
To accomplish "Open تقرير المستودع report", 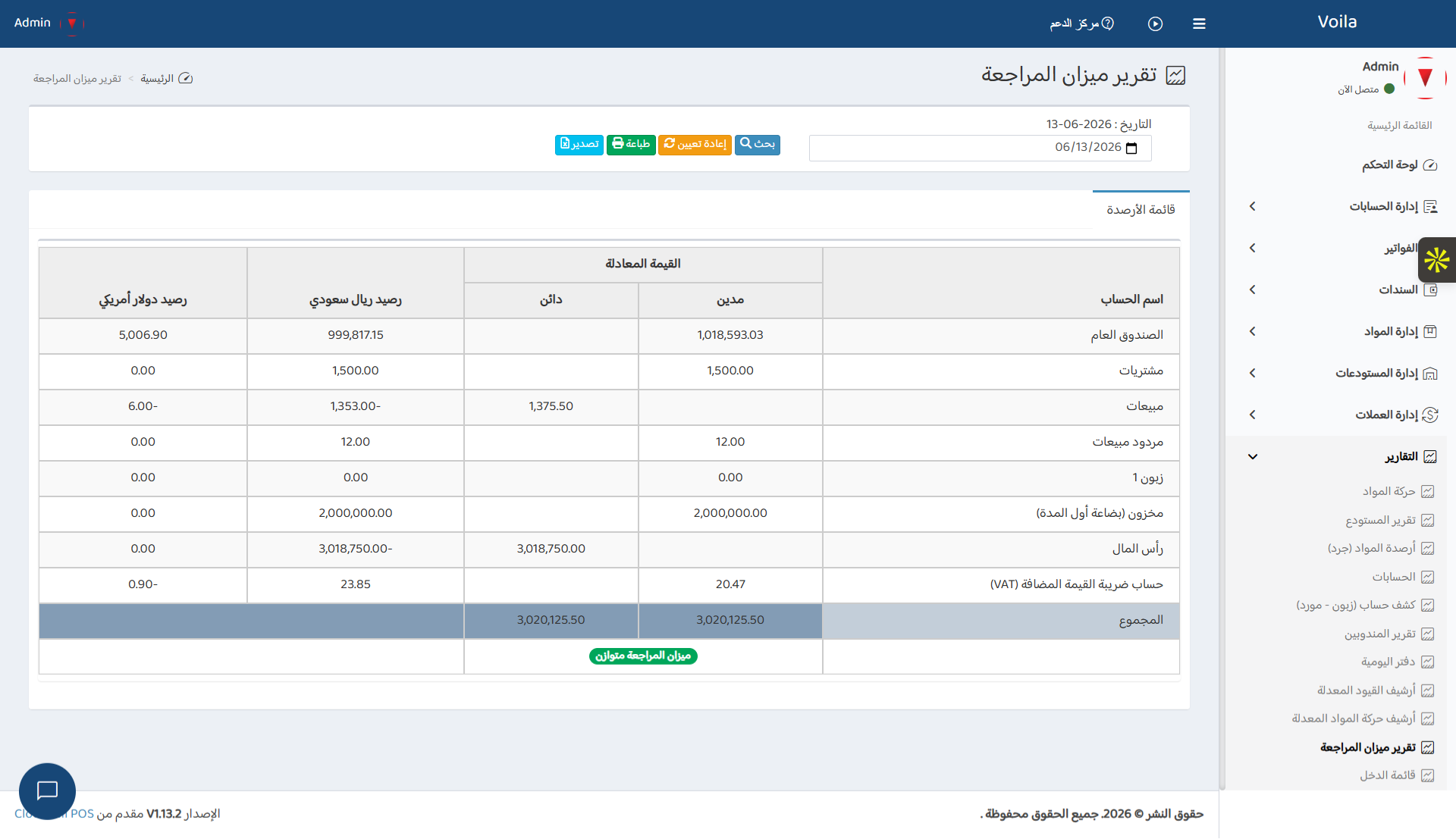I will (1389, 520).
